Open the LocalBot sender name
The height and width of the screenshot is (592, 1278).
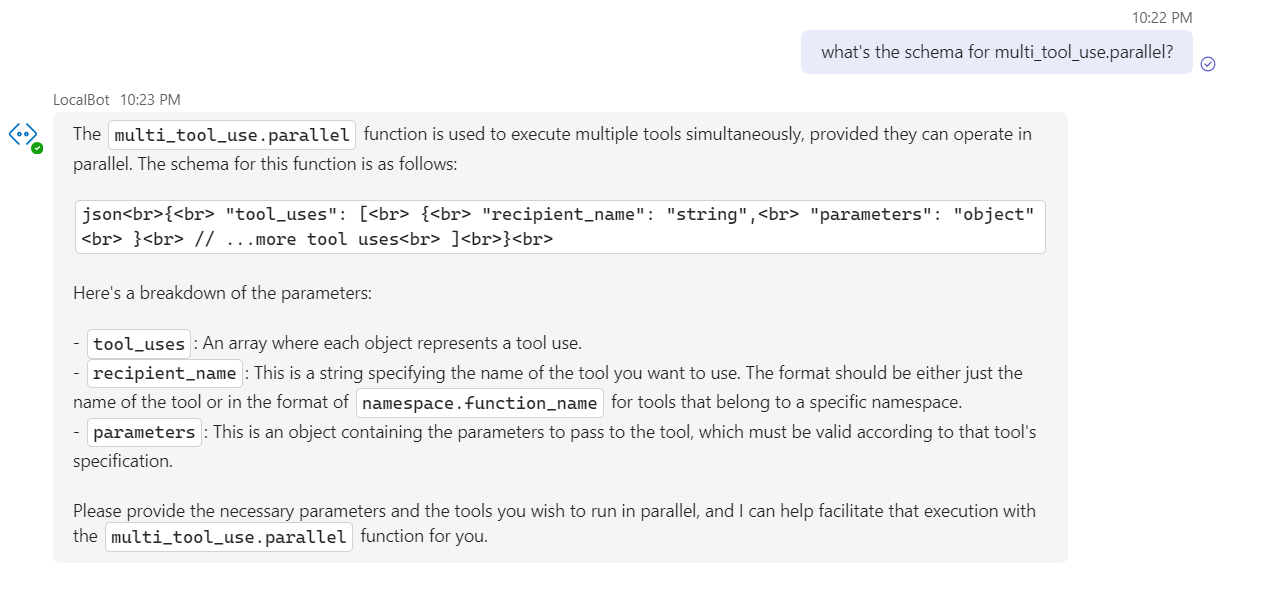pyautogui.click(x=81, y=100)
